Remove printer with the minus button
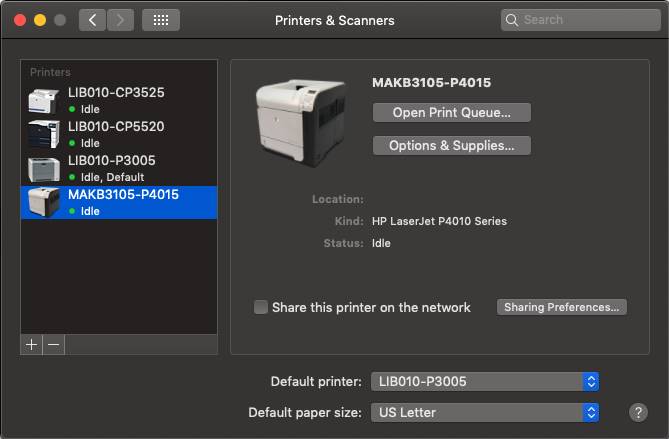 click(54, 344)
